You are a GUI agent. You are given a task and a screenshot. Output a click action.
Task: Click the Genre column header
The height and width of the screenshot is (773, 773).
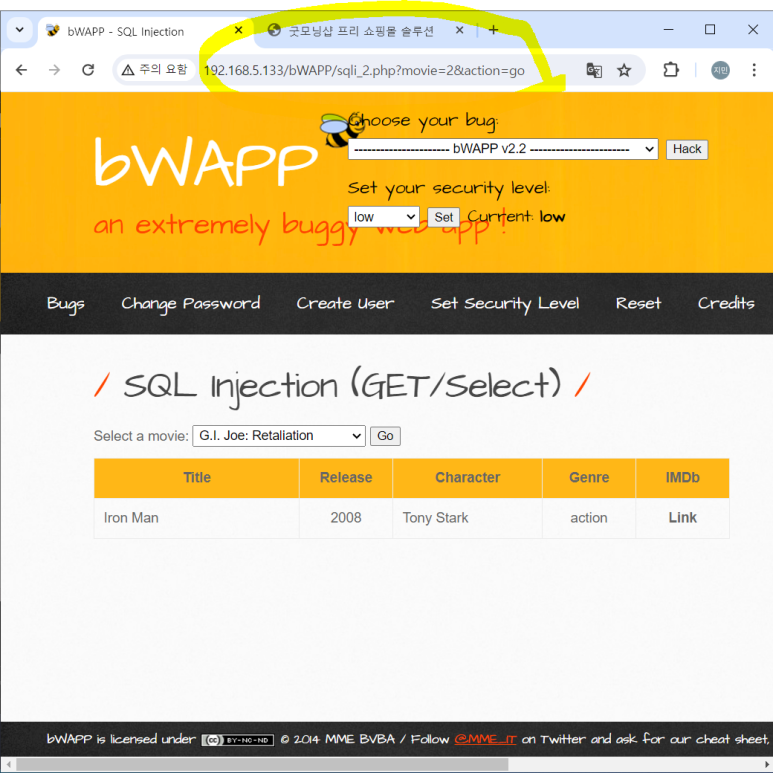(589, 478)
